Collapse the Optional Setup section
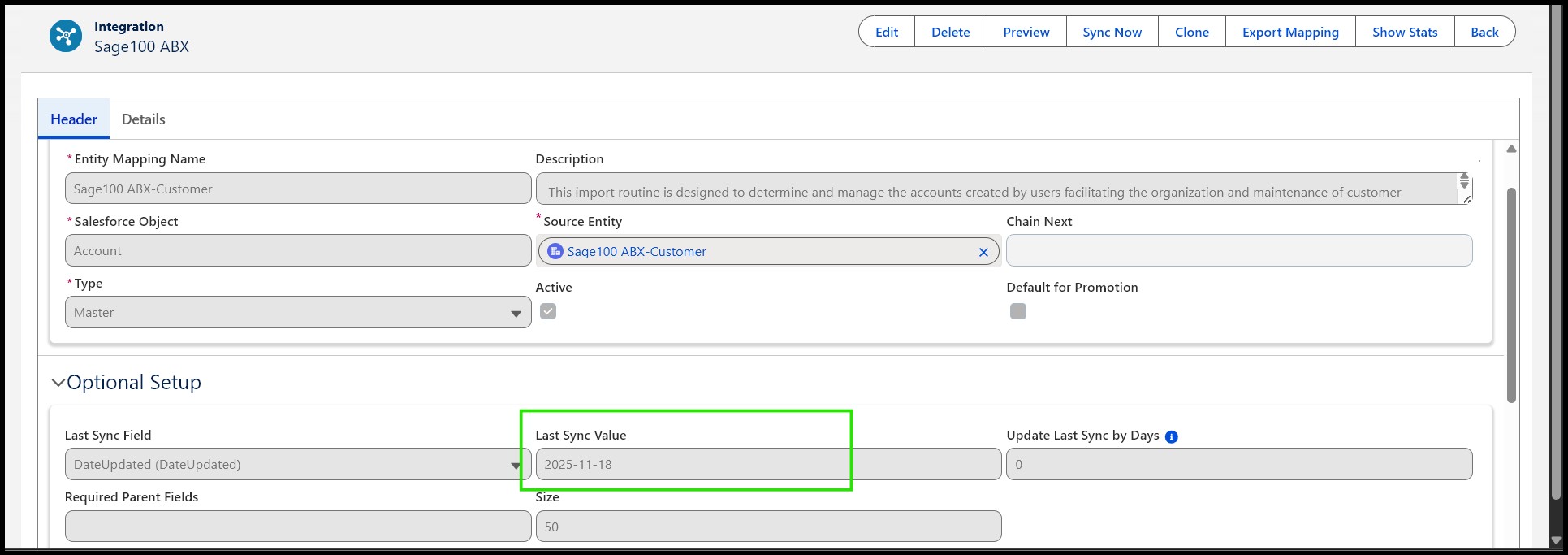 pyautogui.click(x=58, y=382)
